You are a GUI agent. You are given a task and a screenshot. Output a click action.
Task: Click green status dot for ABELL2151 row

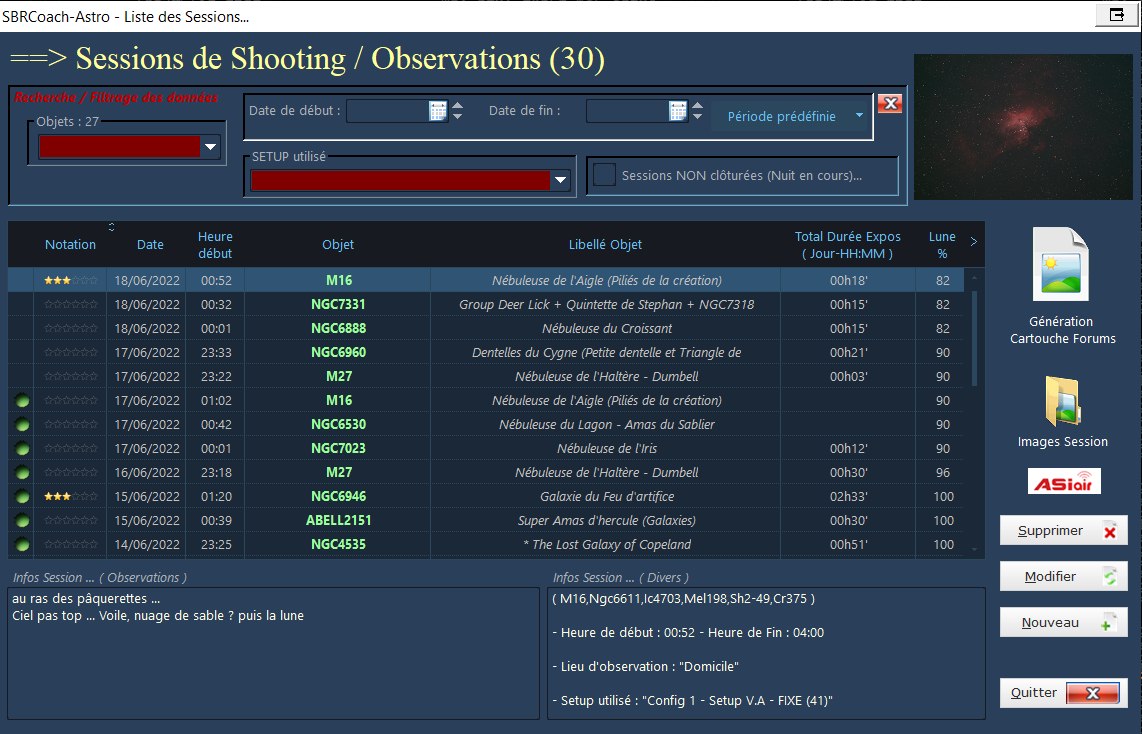tap(22, 521)
